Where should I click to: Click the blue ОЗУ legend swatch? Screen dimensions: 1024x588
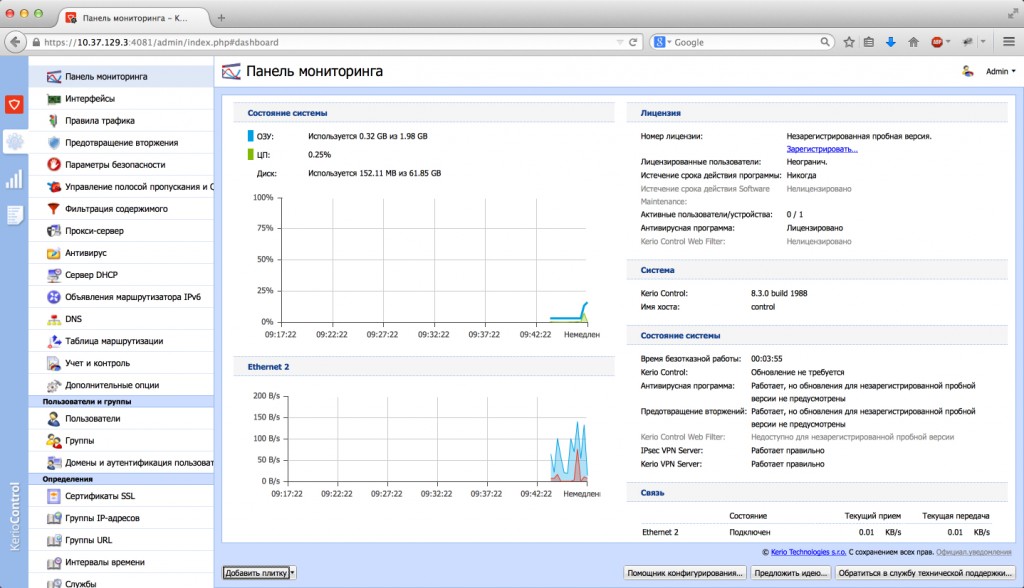click(250, 136)
